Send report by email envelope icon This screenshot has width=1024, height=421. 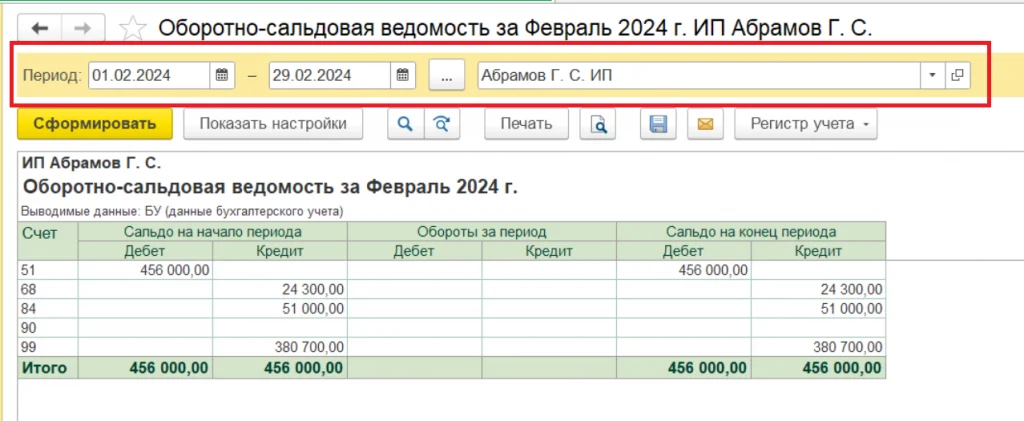point(704,124)
